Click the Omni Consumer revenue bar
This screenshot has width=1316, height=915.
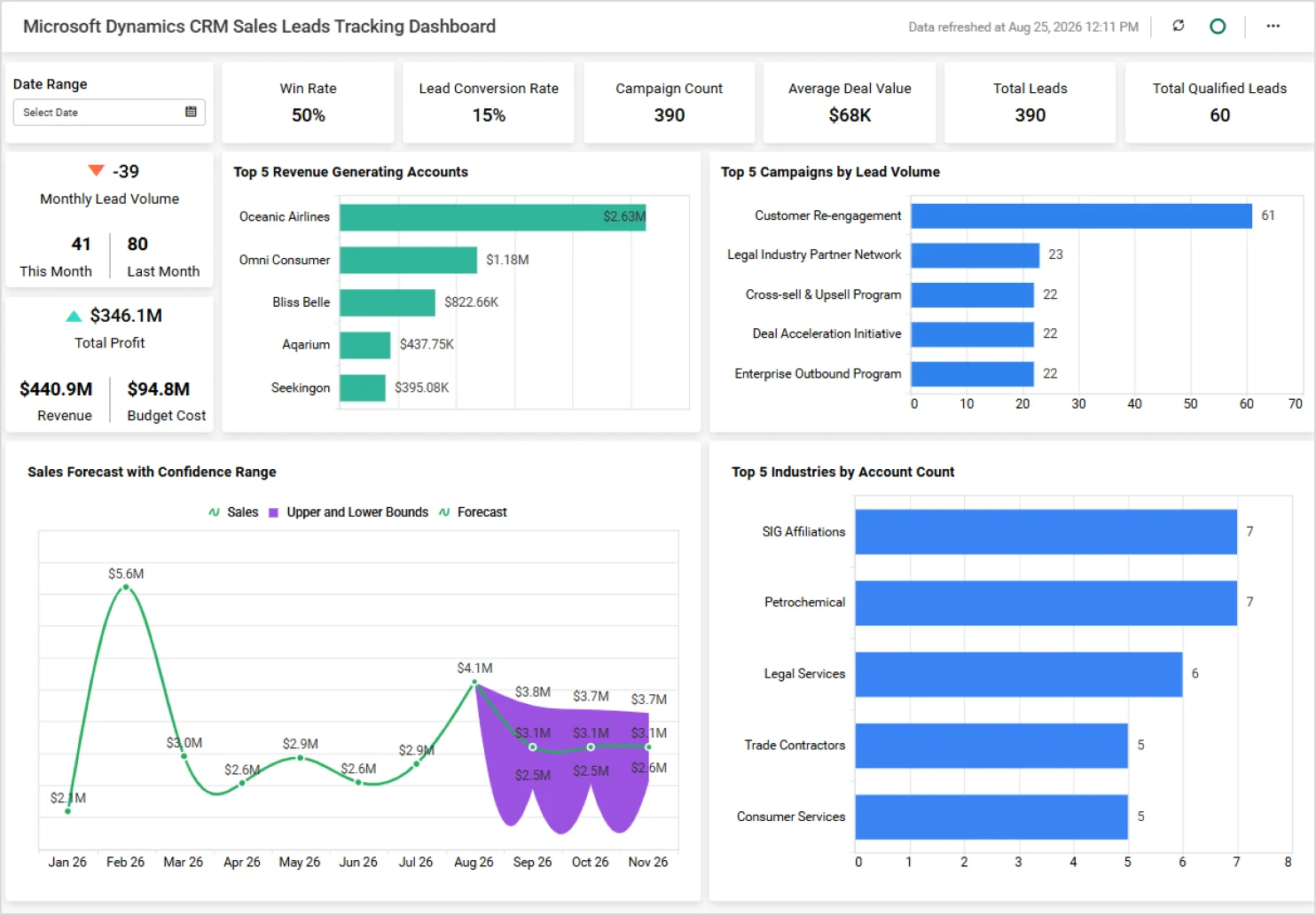point(408,260)
